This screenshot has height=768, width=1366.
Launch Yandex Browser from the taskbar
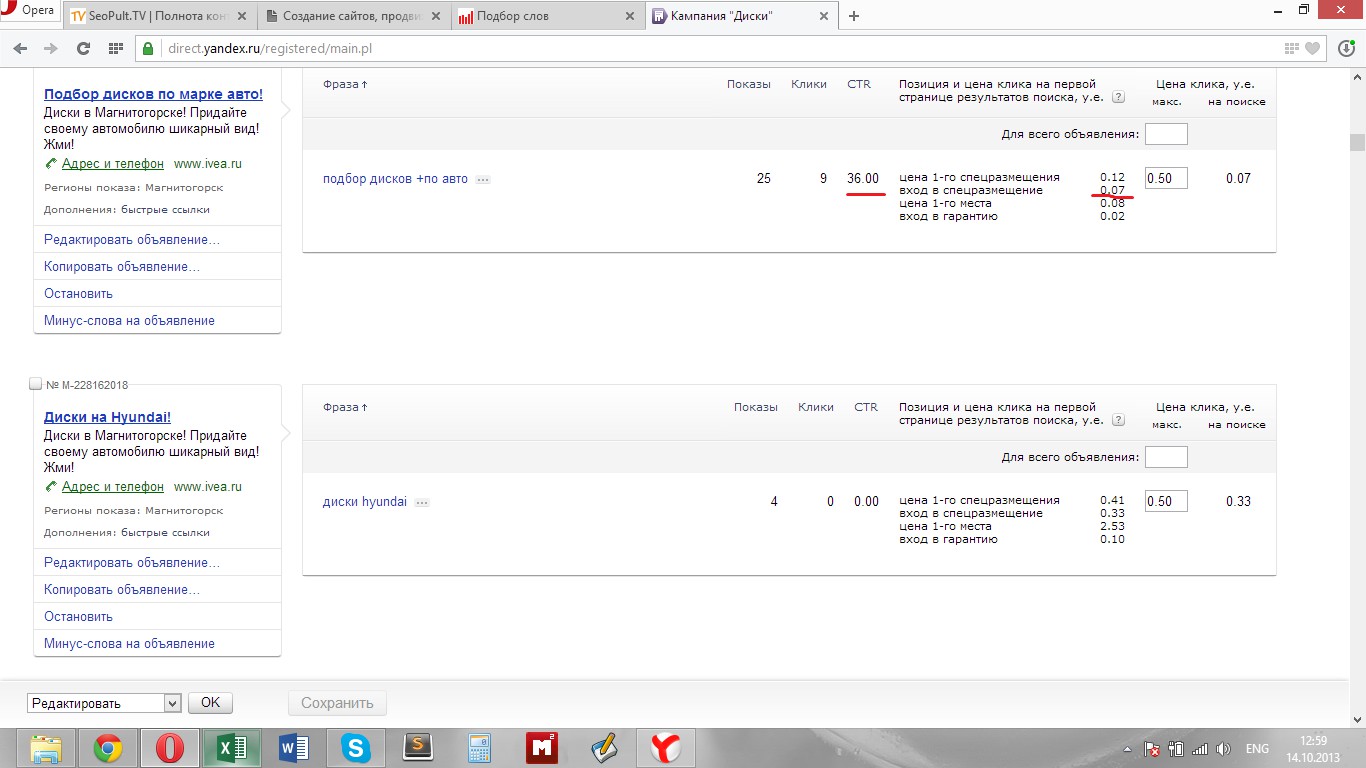point(665,748)
